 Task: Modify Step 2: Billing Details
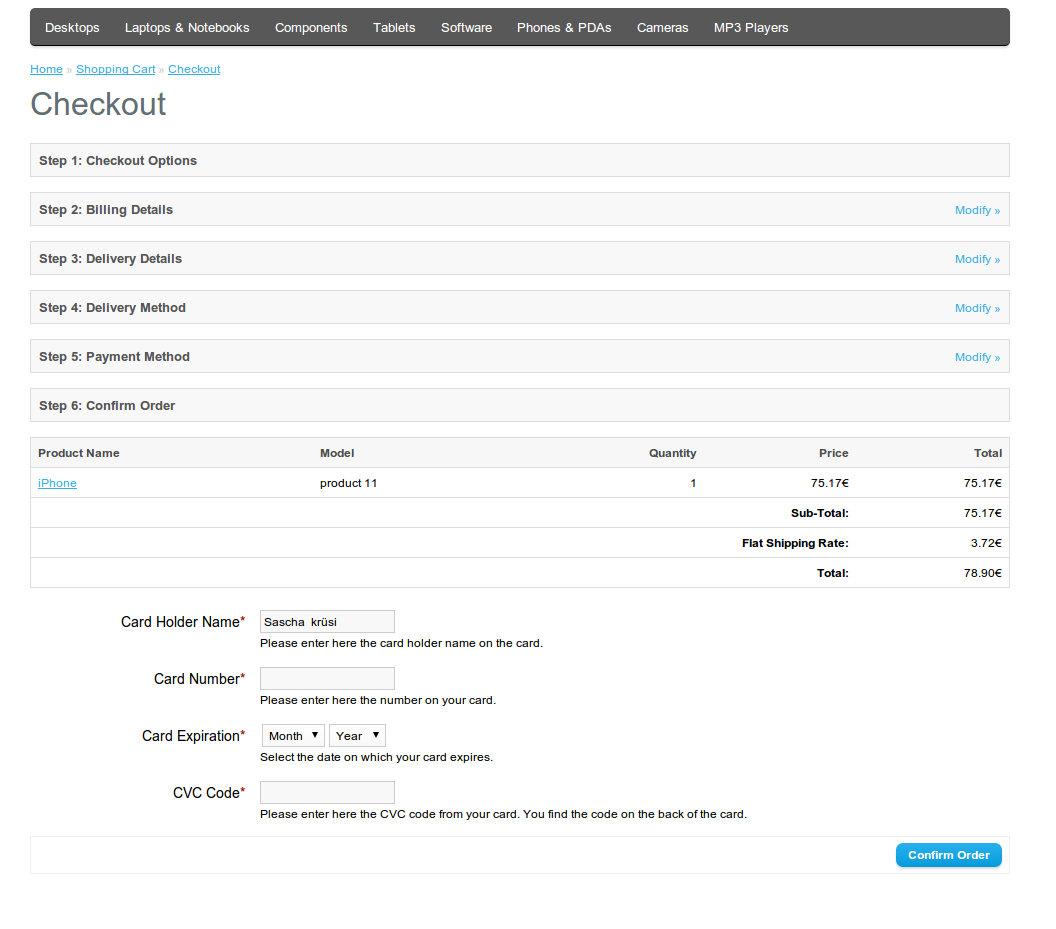point(976,210)
